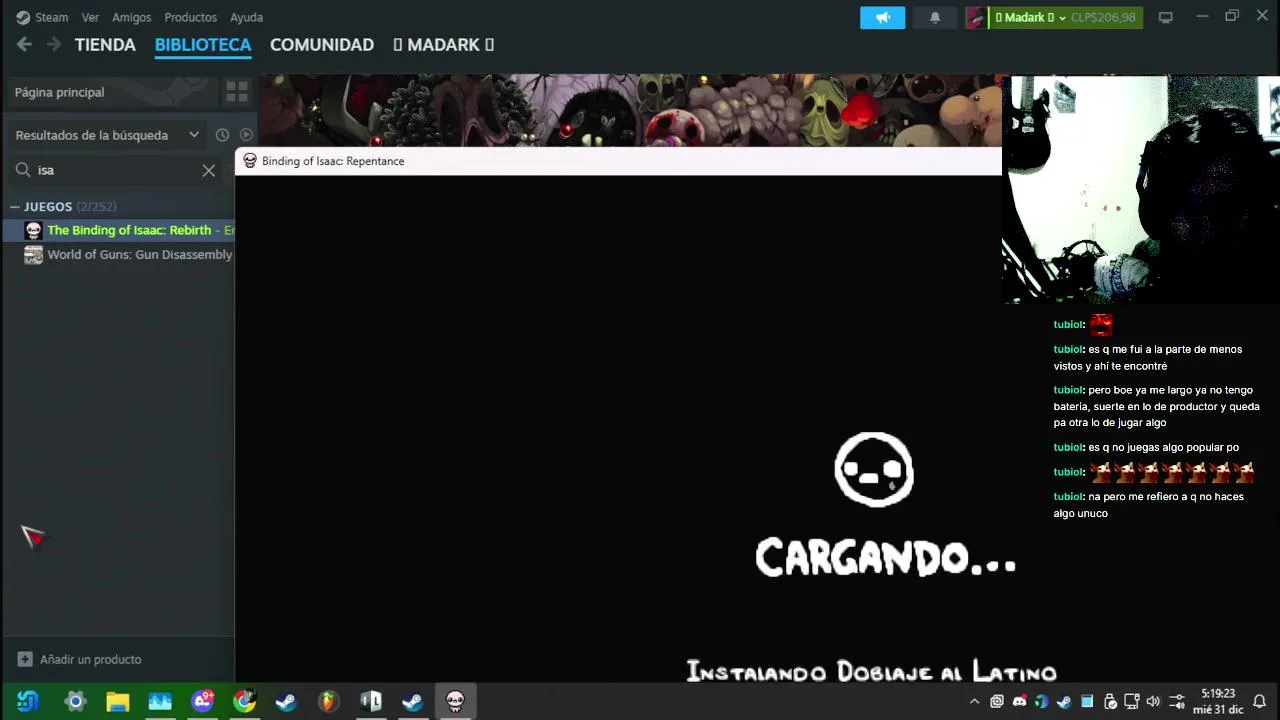Viewport: 1280px width, 720px height.
Task: Collapse the JUEGOS category
Action: coord(15,207)
